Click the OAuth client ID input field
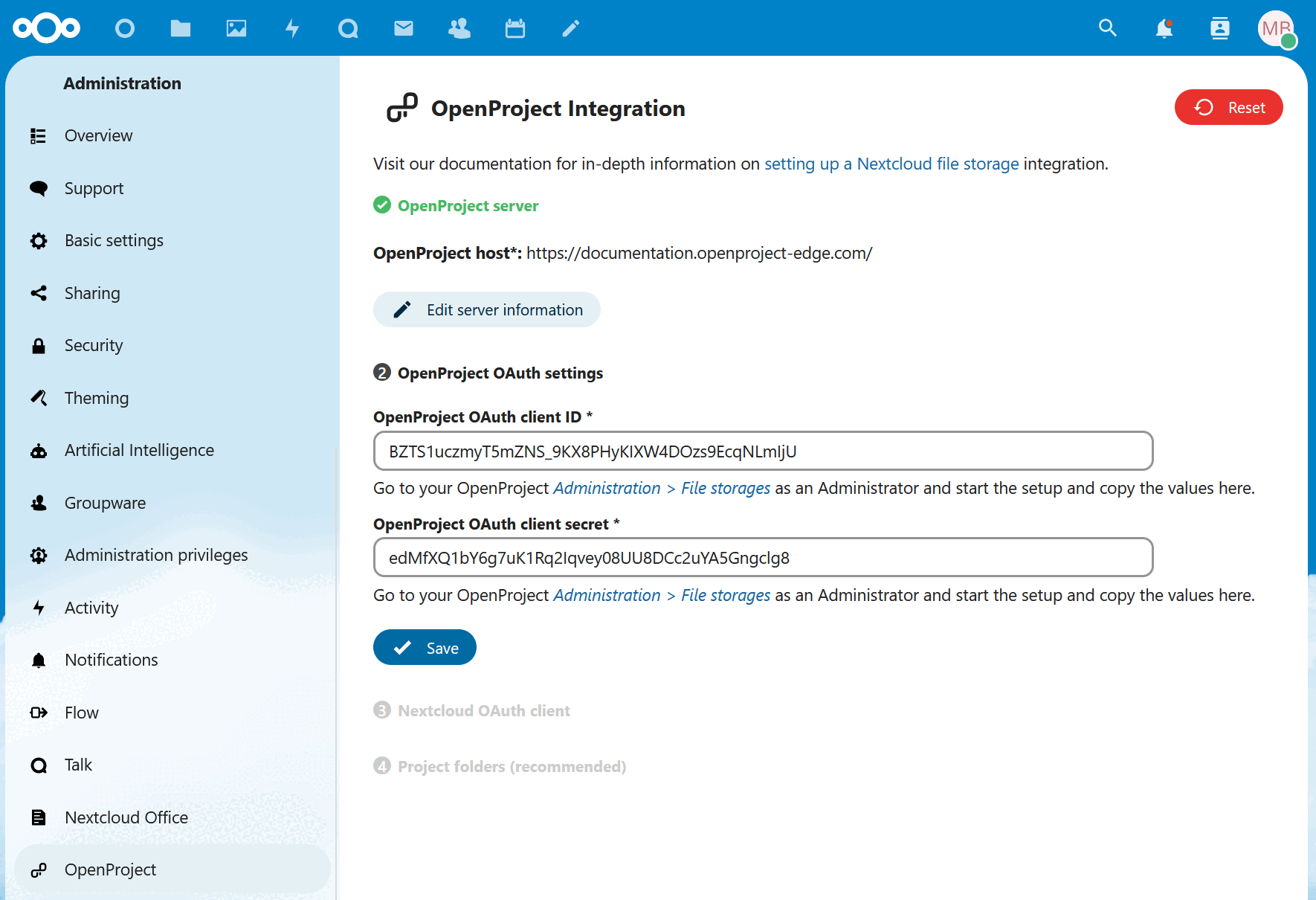Image resolution: width=1316 pixels, height=900 pixels. pyautogui.click(x=762, y=451)
